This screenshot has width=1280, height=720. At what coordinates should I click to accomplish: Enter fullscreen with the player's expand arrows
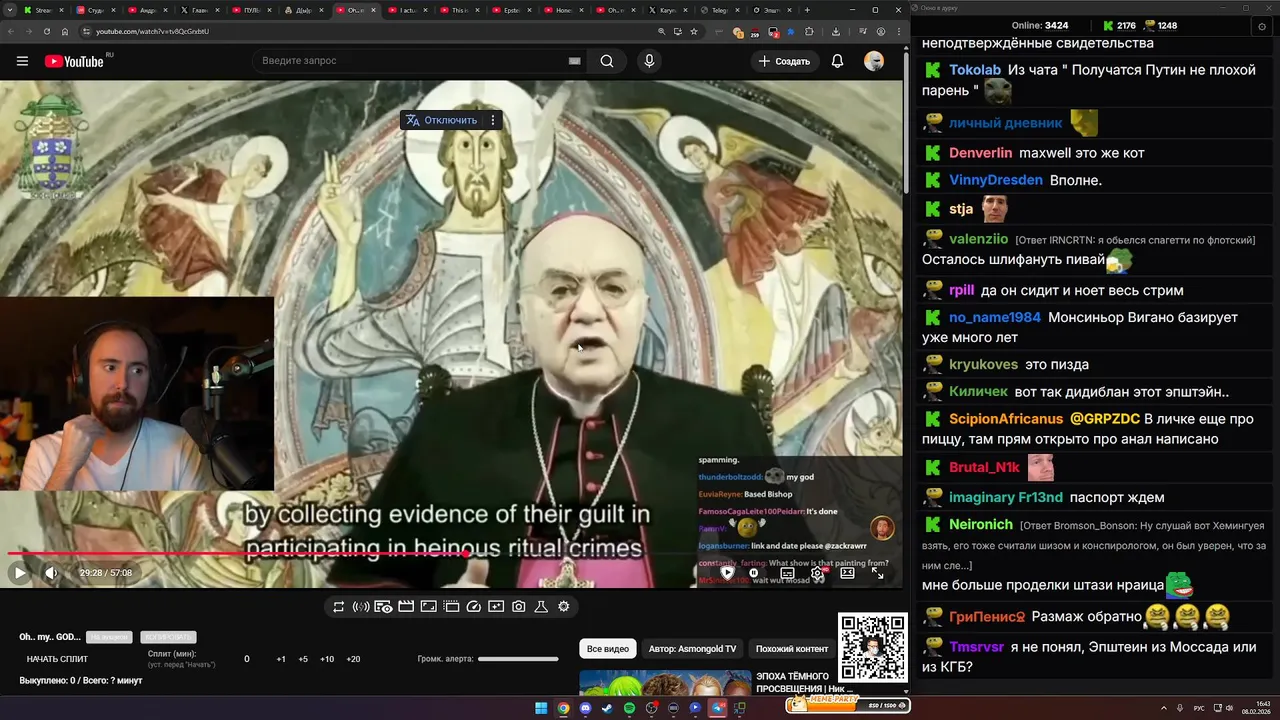tap(877, 573)
